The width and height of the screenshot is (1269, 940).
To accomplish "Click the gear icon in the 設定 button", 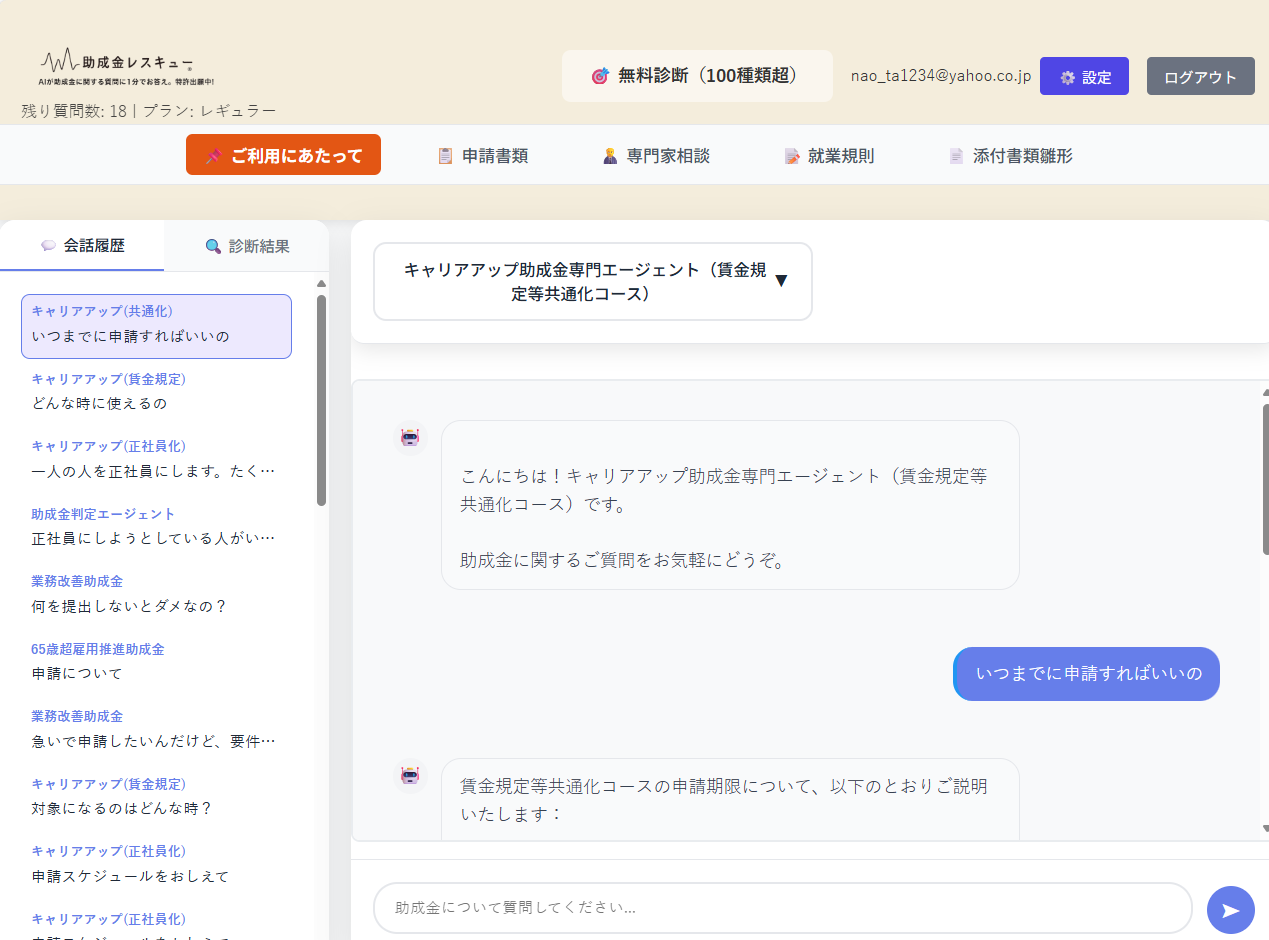I will [1068, 77].
